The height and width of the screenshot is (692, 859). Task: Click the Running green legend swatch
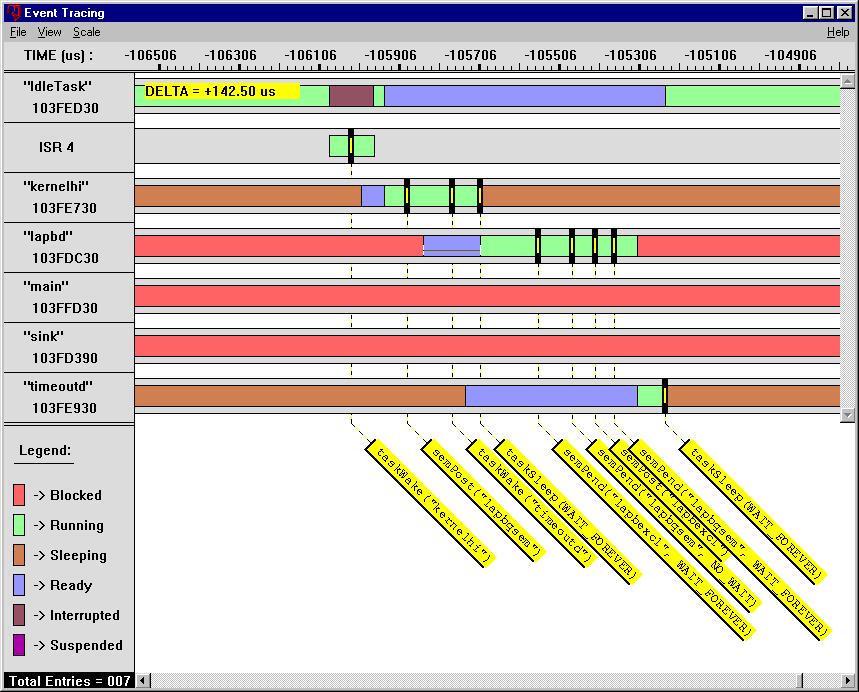pyautogui.click(x=19, y=525)
